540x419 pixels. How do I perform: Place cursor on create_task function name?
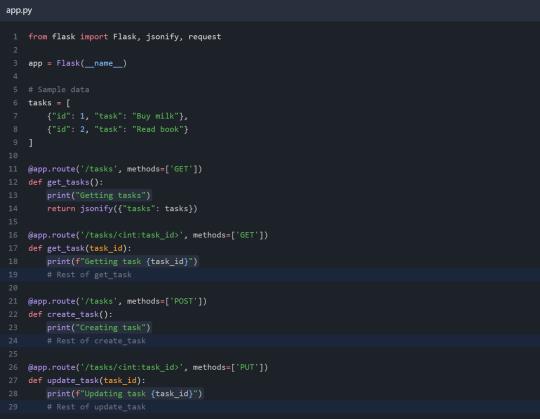click(73, 314)
